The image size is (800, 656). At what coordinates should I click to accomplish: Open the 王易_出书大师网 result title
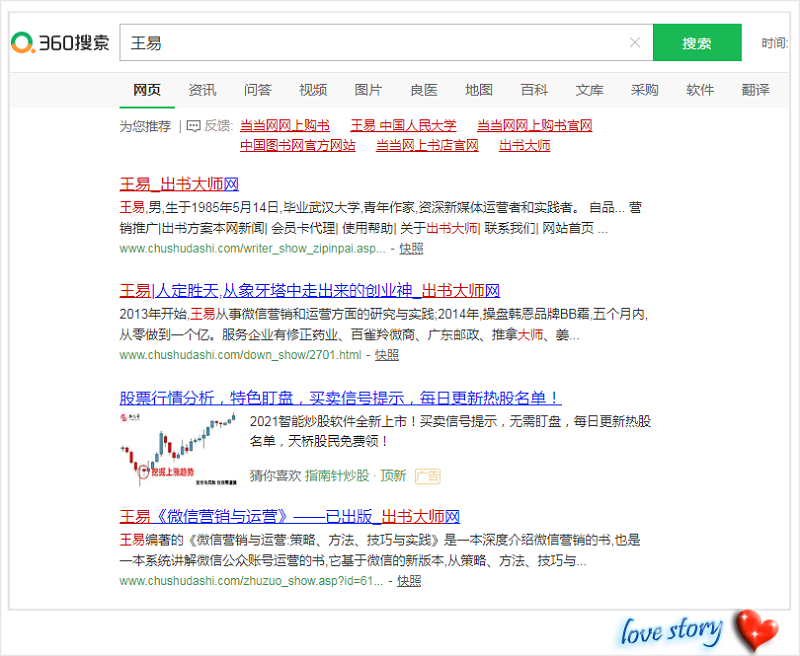click(179, 184)
